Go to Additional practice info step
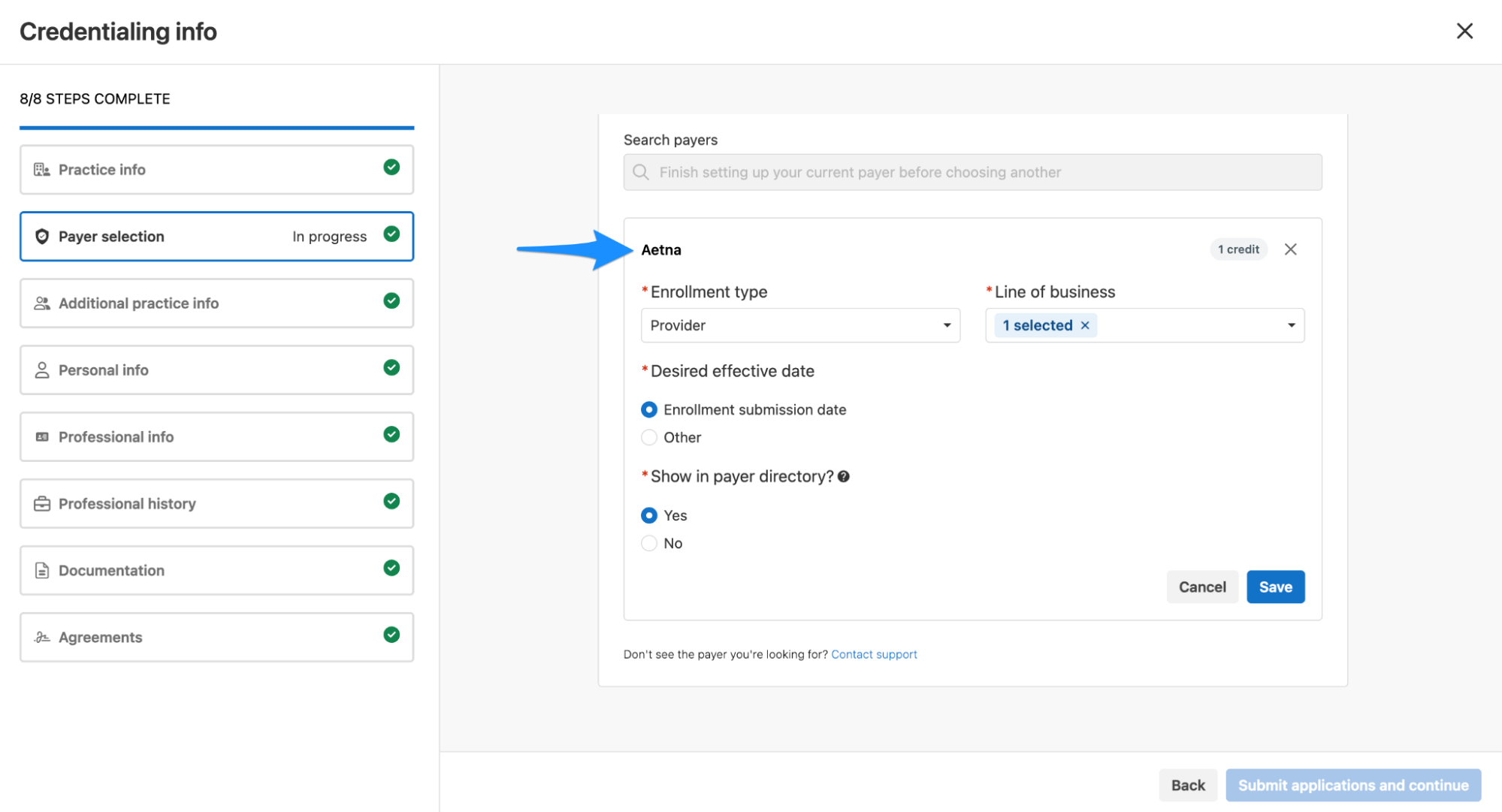Image resolution: width=1502 pixels, height=812 pixels. [216, 303]
